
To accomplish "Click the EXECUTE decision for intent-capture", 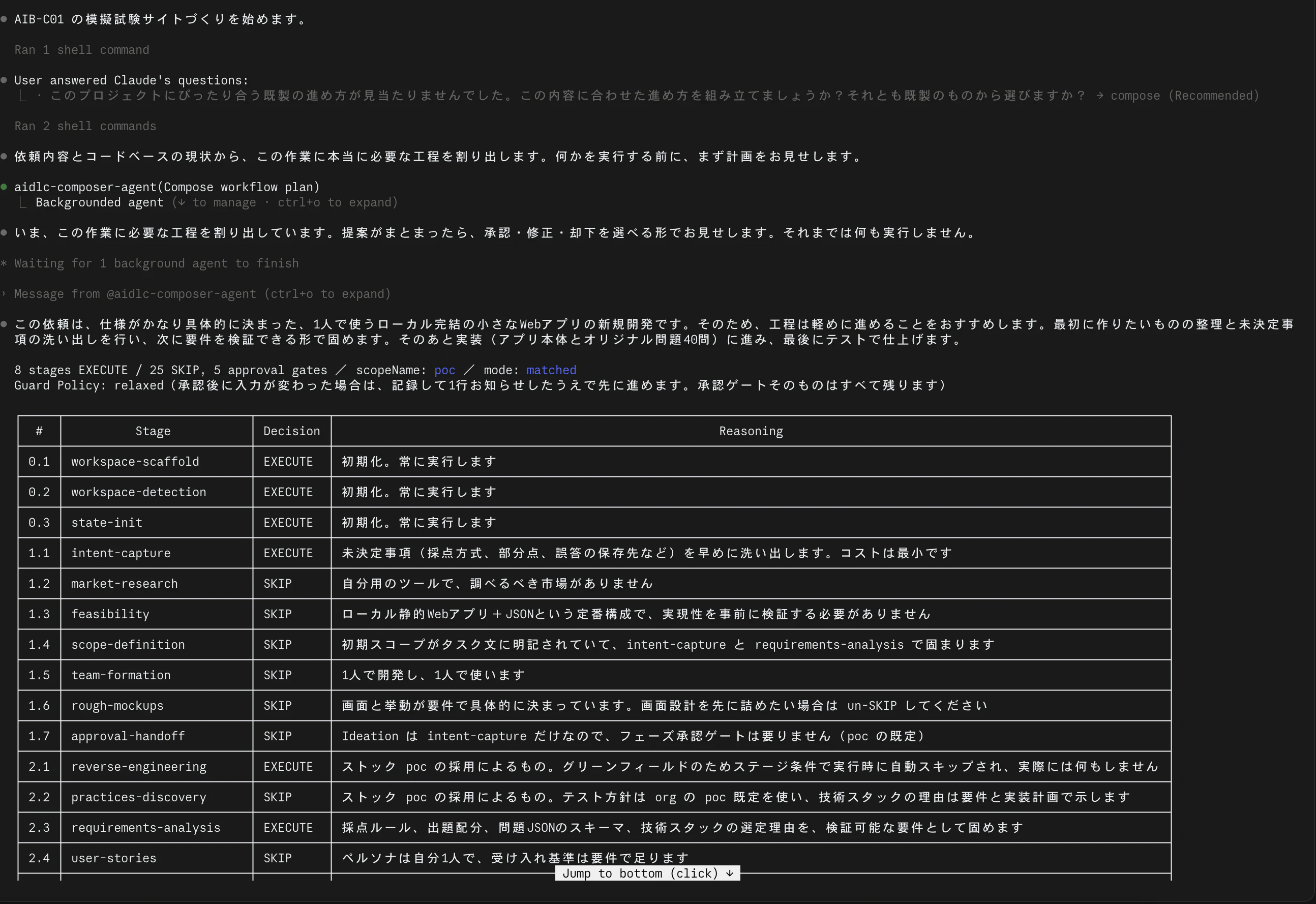I will point(288,553).
